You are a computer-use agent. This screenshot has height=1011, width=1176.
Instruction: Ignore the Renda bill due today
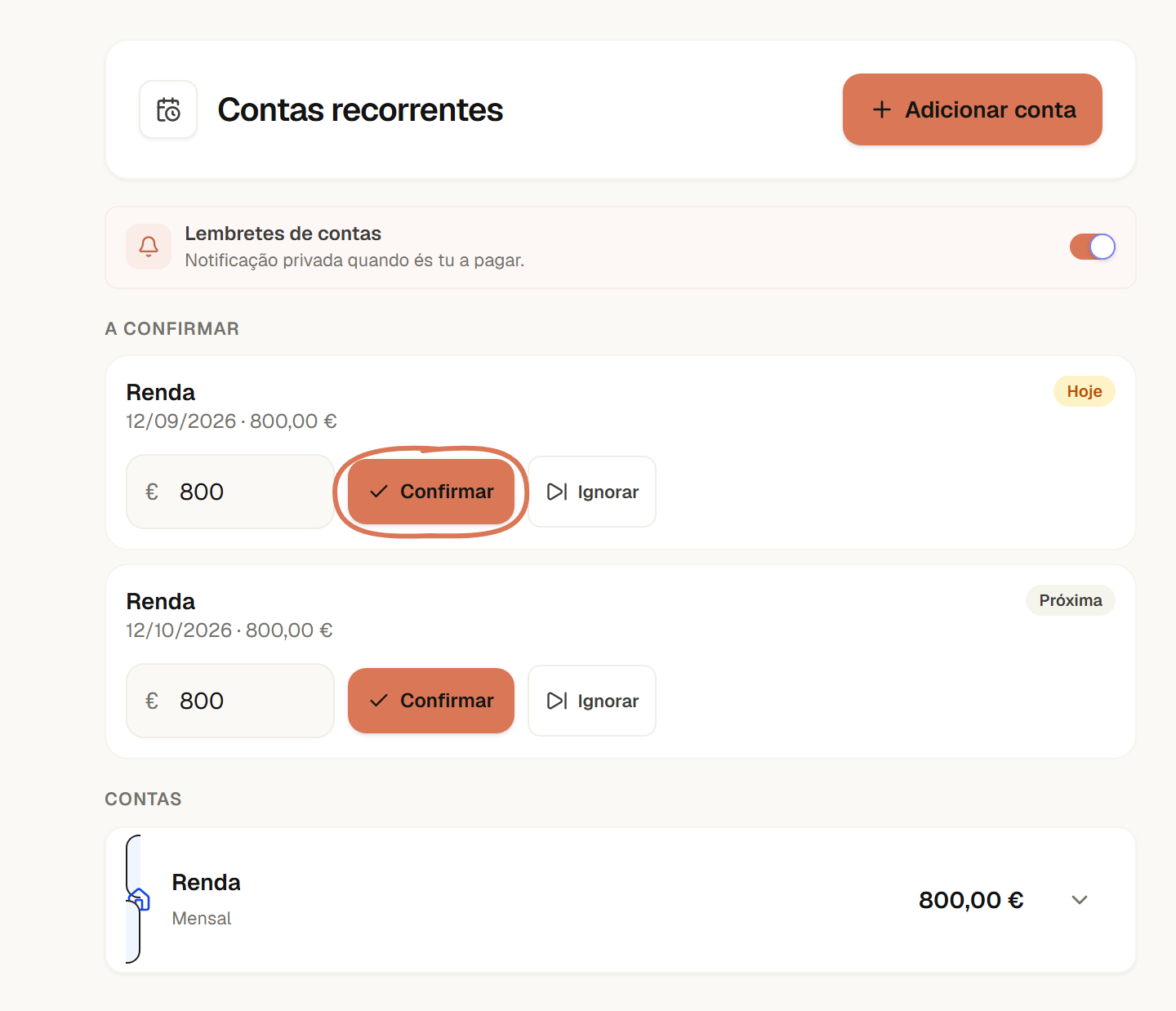[x=592, y=492]
